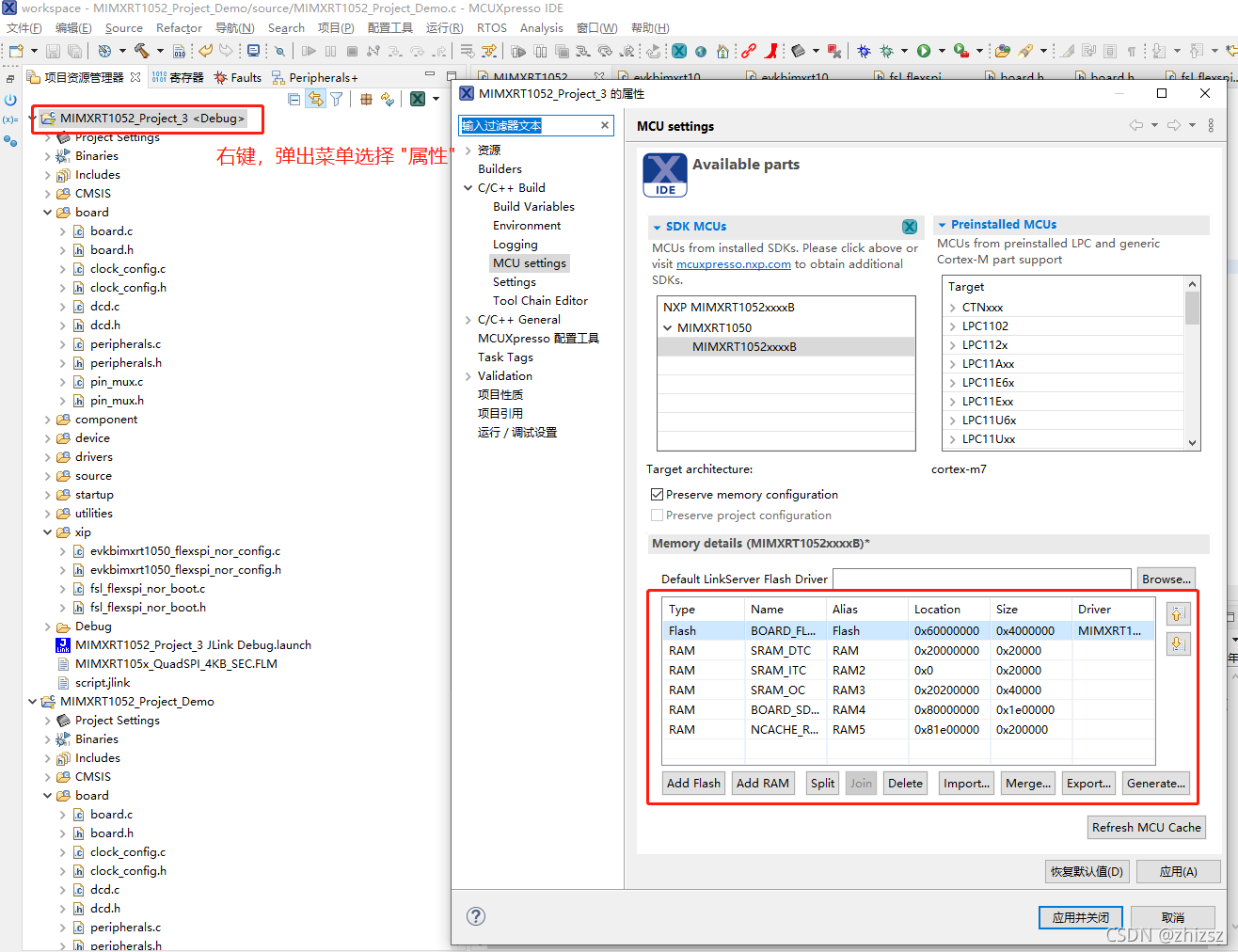
Task: Click the help question mark icon in dialog
Action: click(476, 916)
